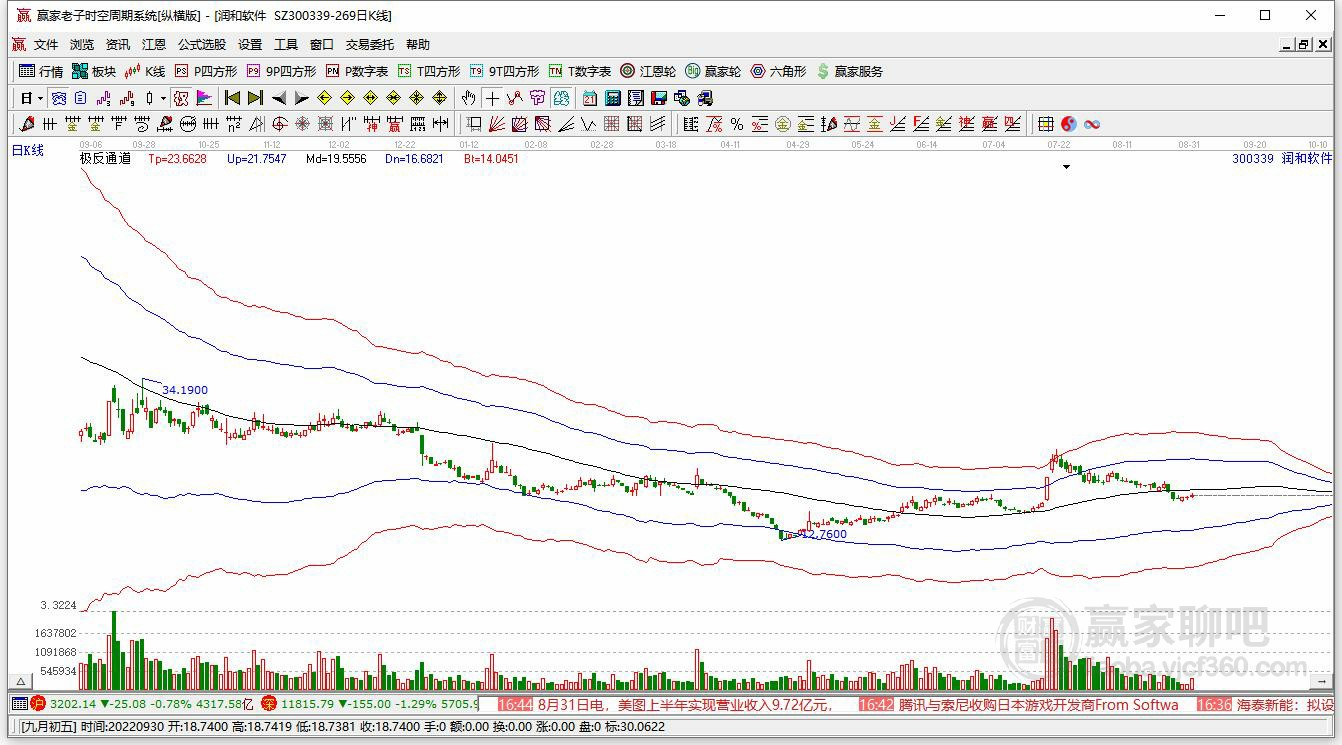Open the 六角形 hexagon tool

pyautogui.click(x=778, y=71)
